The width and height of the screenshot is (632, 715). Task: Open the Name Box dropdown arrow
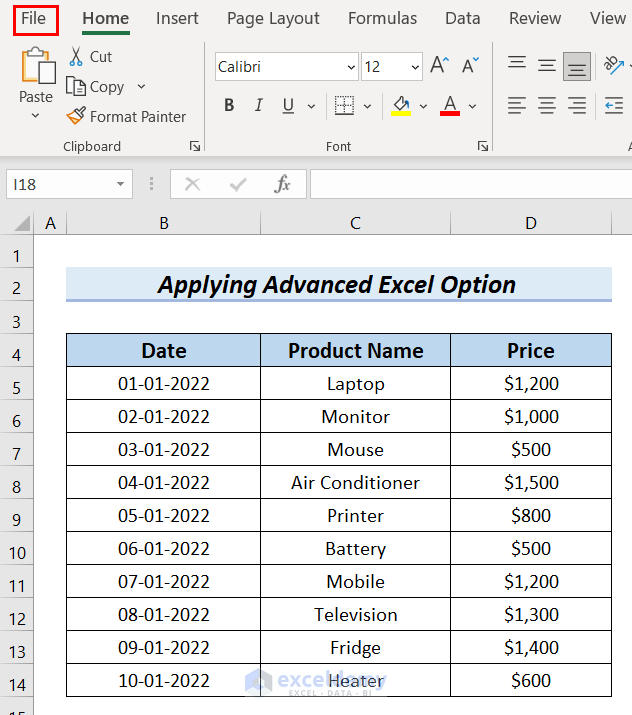click(120, 184)
